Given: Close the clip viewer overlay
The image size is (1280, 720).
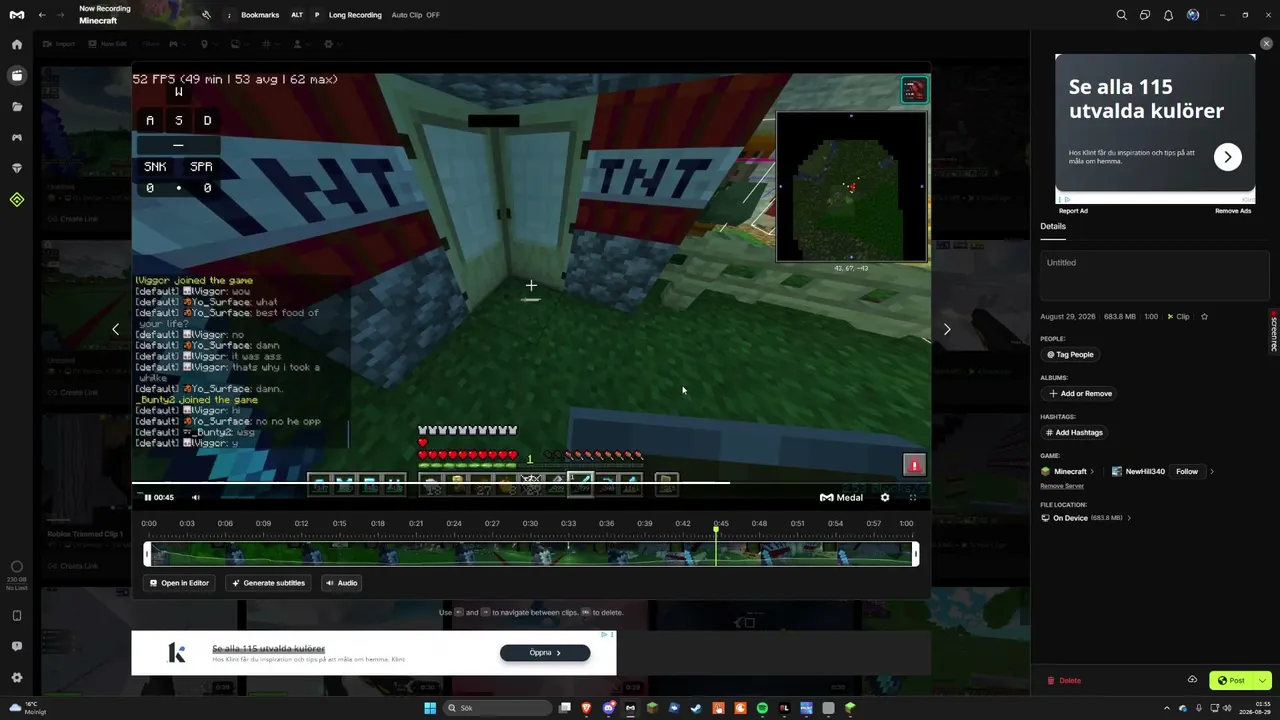Looking at the screenshot, I should point(1266,44).
